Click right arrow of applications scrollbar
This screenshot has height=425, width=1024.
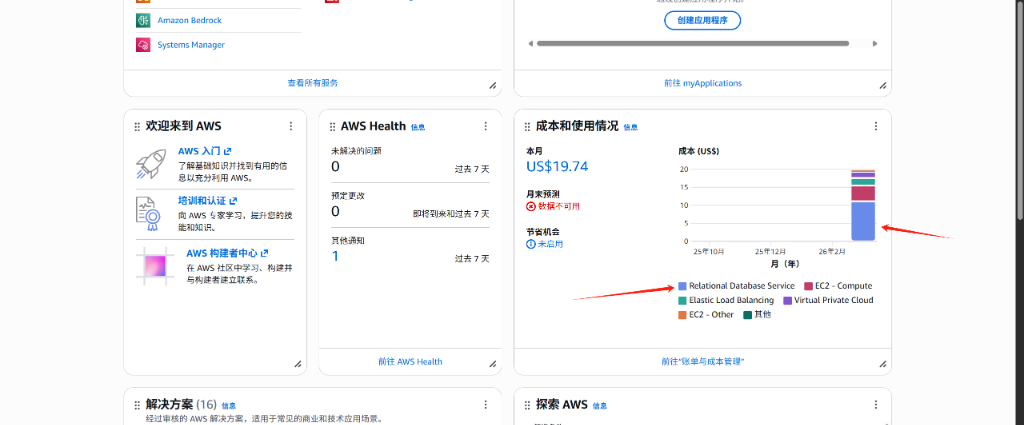(875, 44)
